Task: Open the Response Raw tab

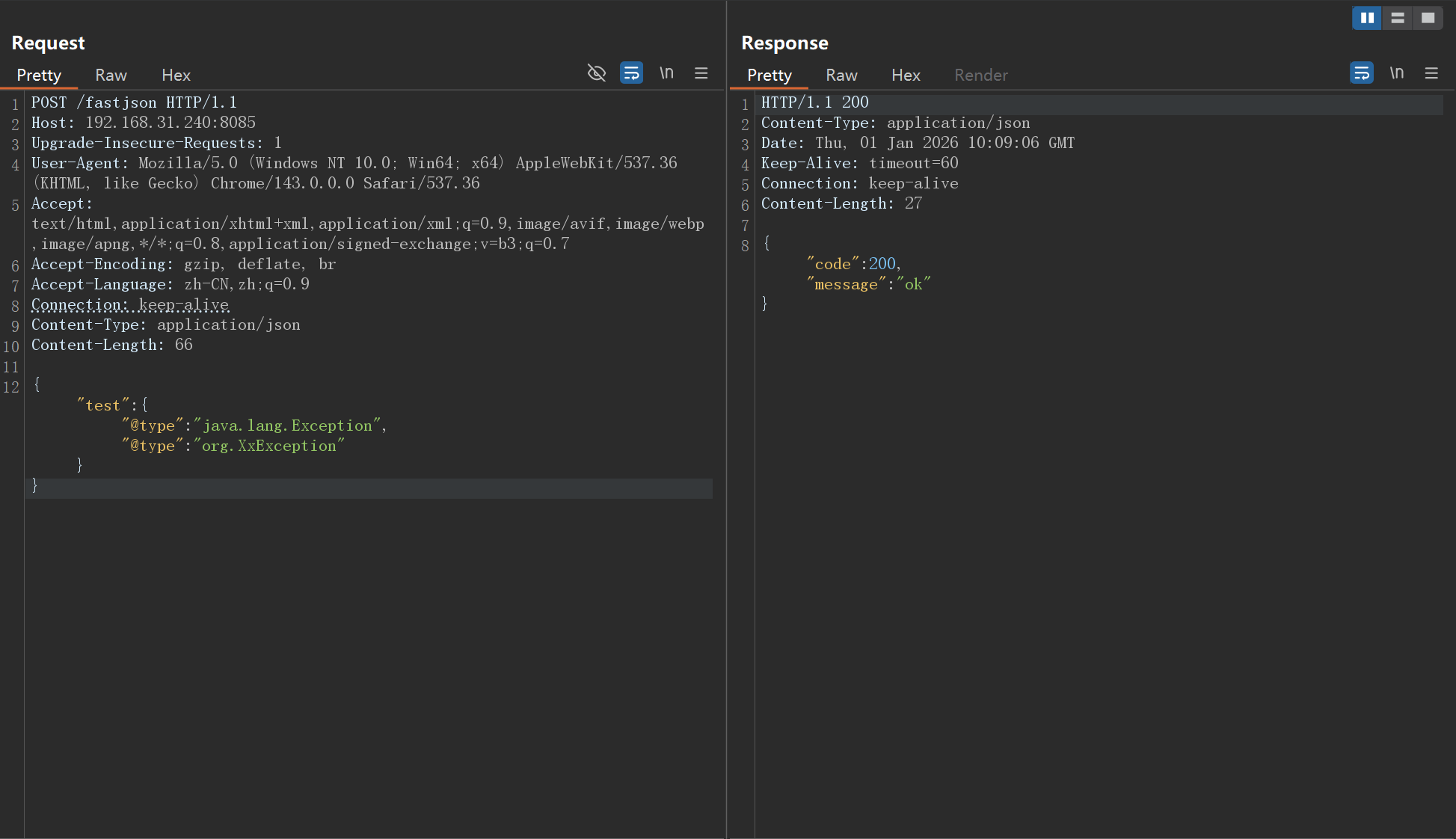Action: pos(841,76)
